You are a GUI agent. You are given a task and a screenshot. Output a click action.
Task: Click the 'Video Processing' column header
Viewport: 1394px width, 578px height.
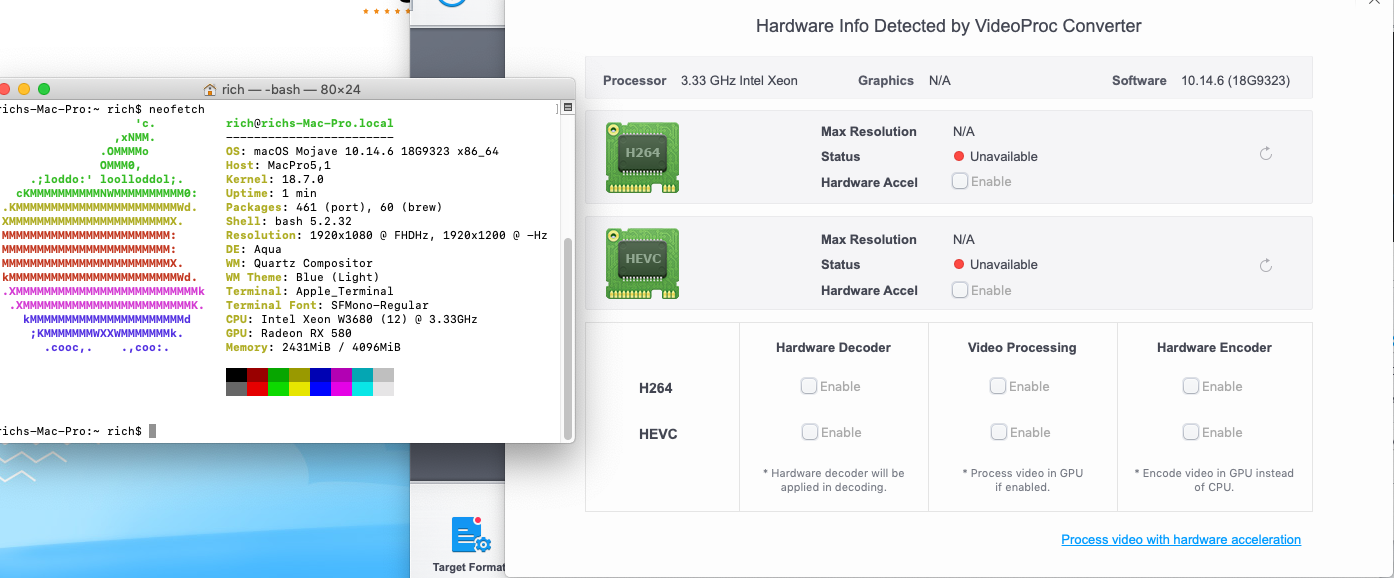[1022, 347]
